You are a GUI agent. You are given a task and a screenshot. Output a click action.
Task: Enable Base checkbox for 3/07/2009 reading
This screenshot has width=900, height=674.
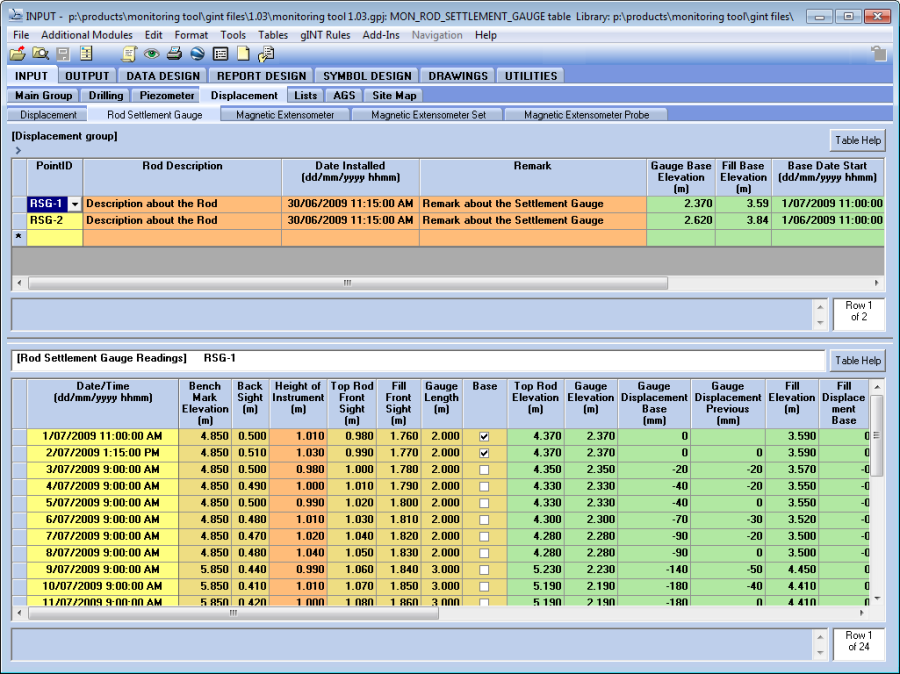click(485, 469)
